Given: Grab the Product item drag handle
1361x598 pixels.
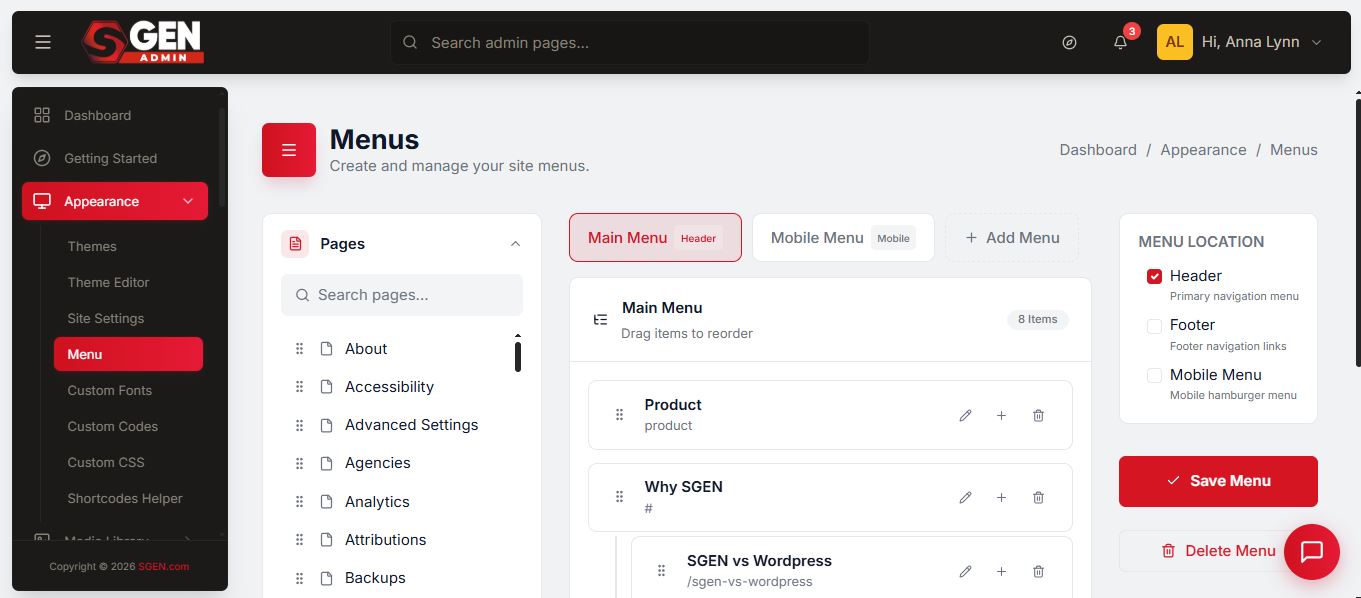Looking at the screenshot, I should 619,415.
